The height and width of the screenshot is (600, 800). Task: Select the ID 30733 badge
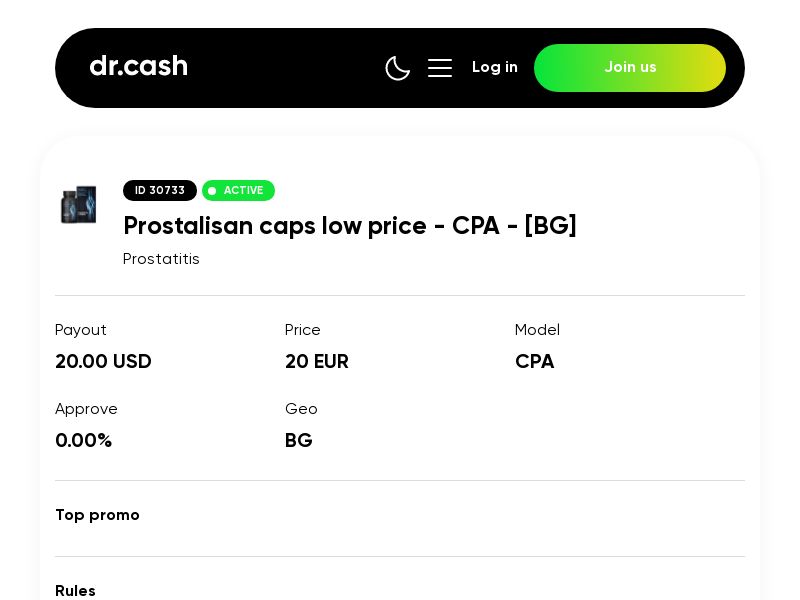(x=160, y=190)
